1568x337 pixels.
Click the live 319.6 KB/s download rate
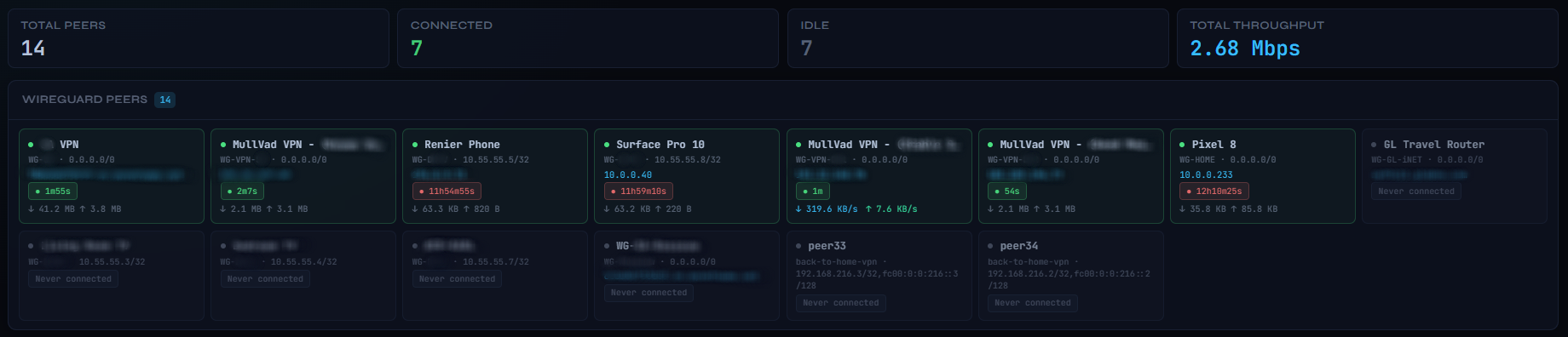pyautogui.click(x=827, y=209)
